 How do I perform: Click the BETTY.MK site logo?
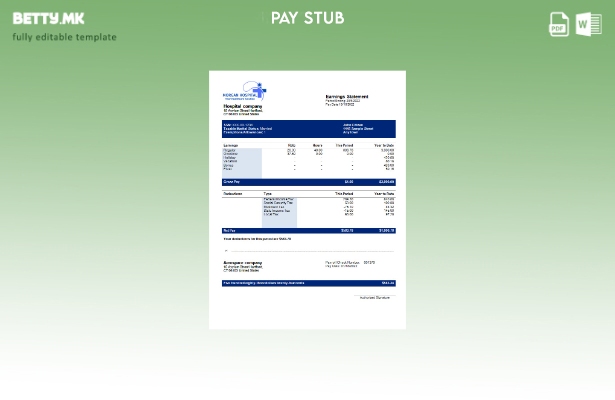(x=48, y=18)
